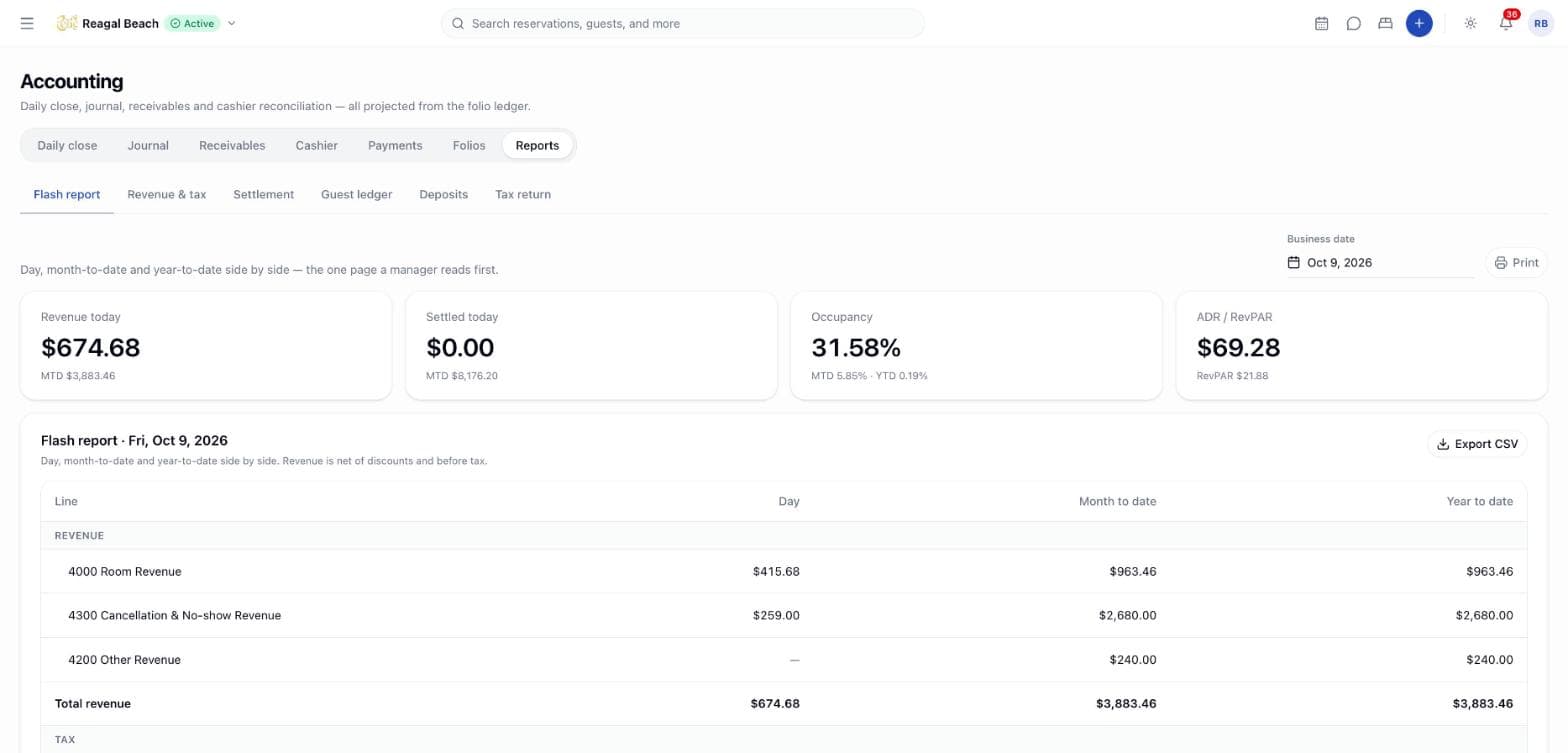The width and height of the screenshot is (1568, 753).
Task: Click the 4000 Room Revenue row label
Action: pyautogui.click(x=125, y=572)
